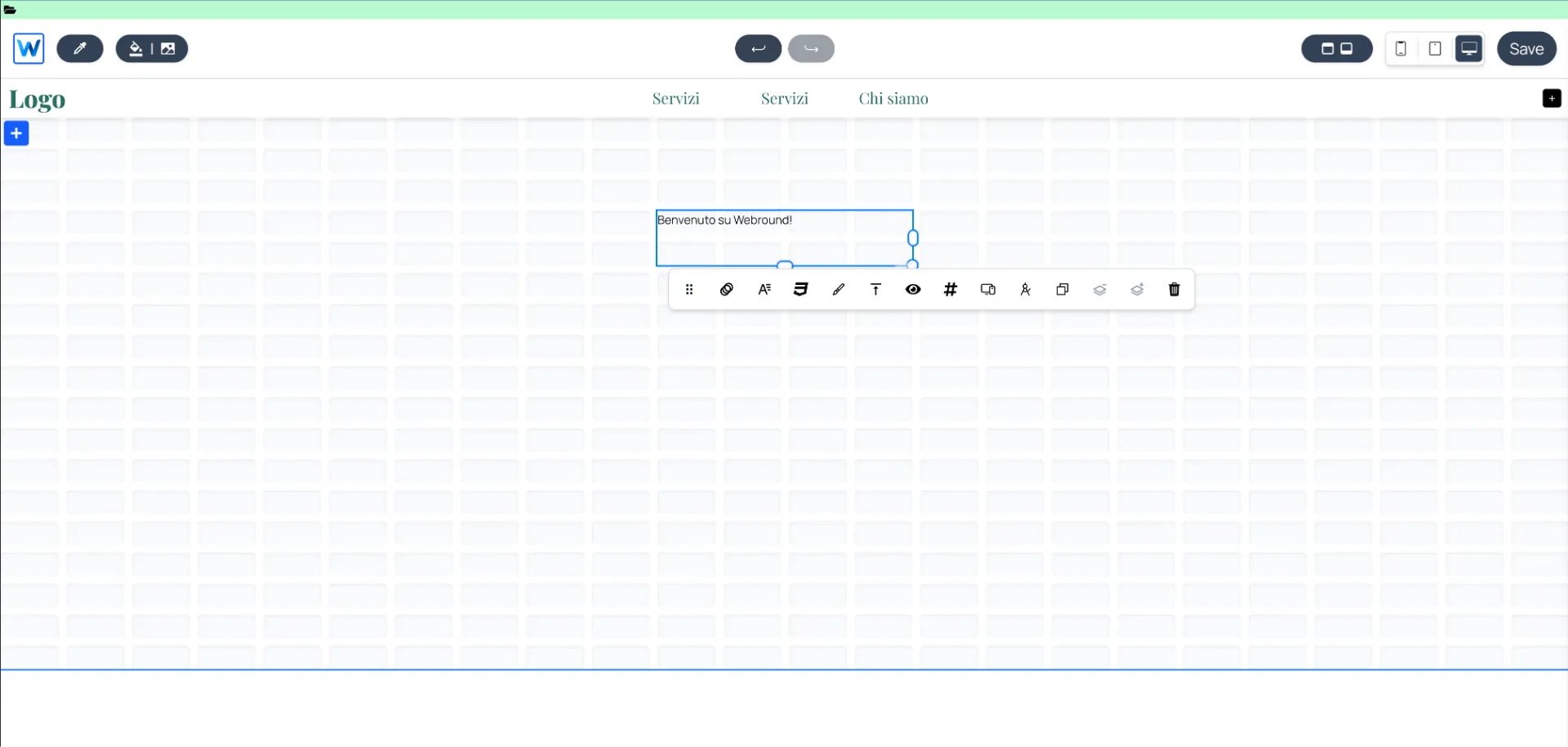Click the overlapping circles link icon

(727, 289)
